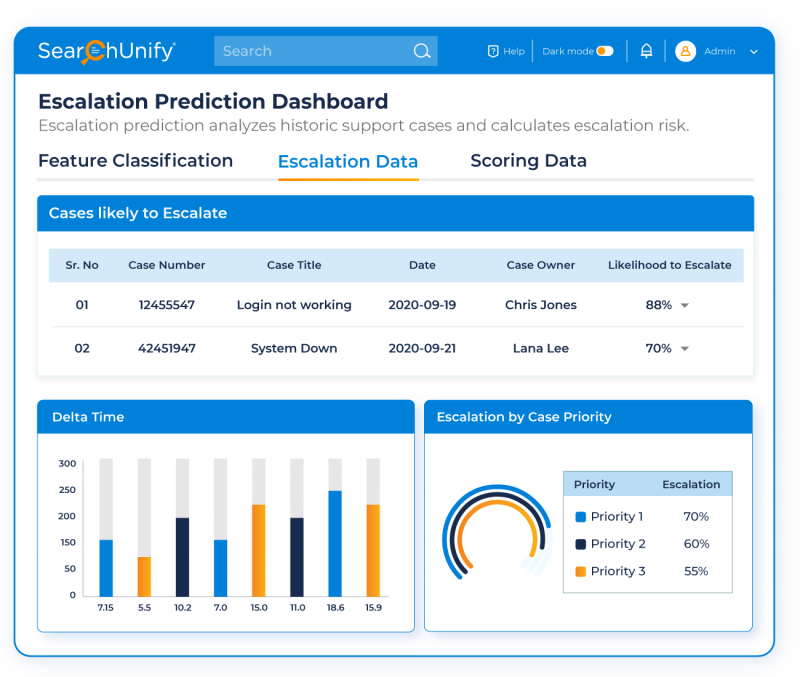The width and height of the screenshot is (800, 677).
Task: Click the 88% likelihood value
Action: pyautogui.click(x=659, y=305)
